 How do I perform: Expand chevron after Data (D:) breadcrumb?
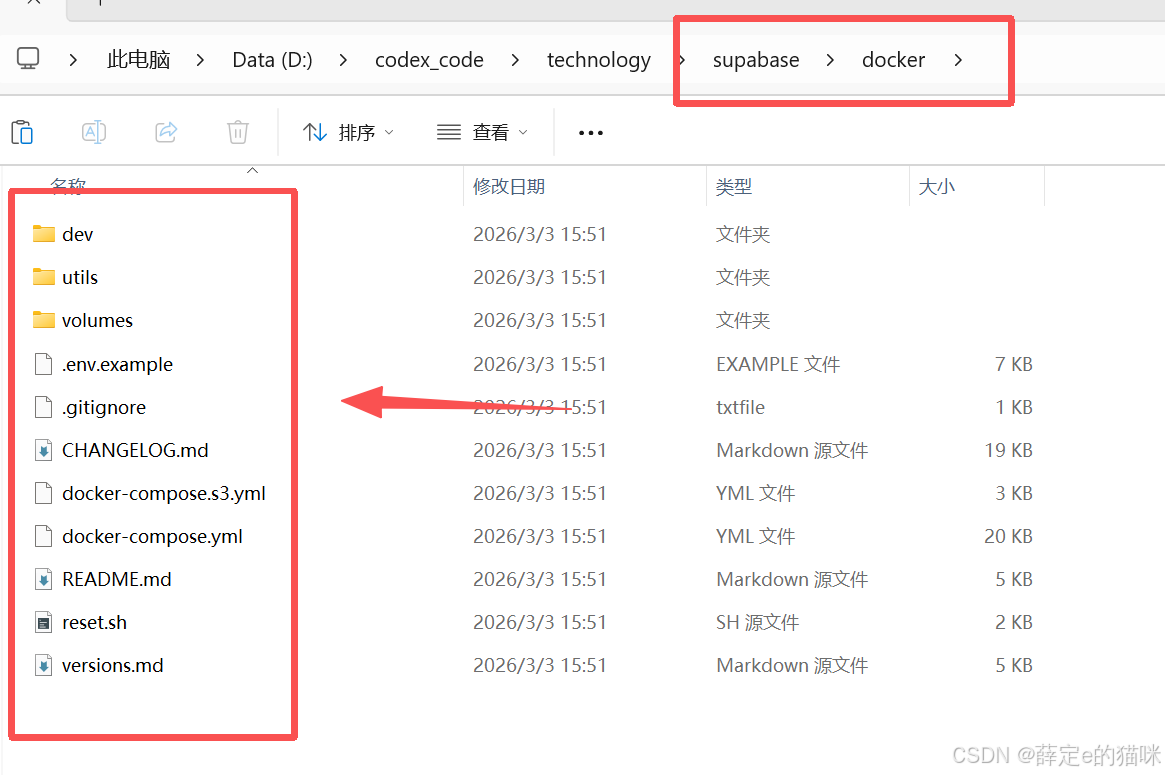point(343,59)
